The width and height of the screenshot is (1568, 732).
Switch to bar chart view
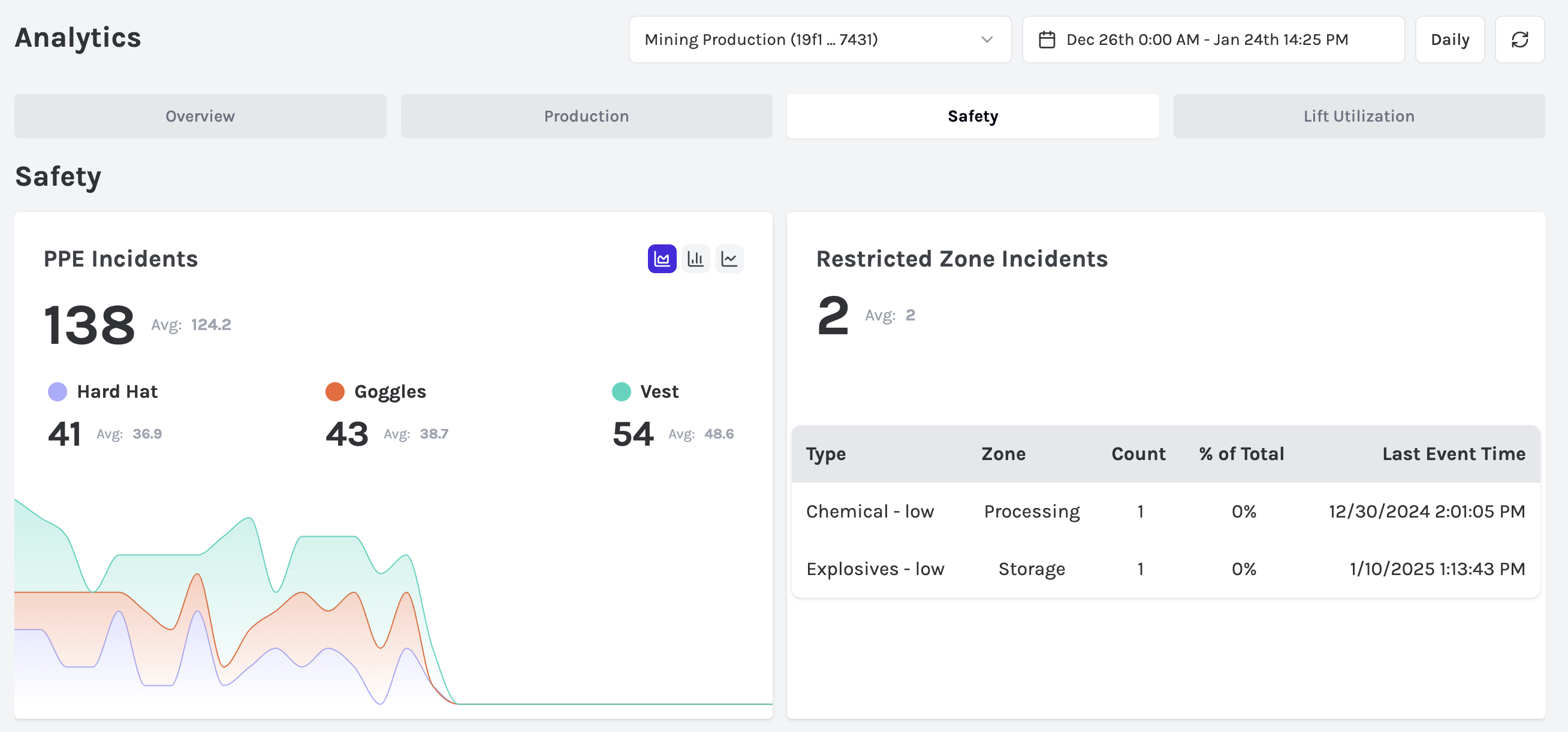tap(695, 259)
